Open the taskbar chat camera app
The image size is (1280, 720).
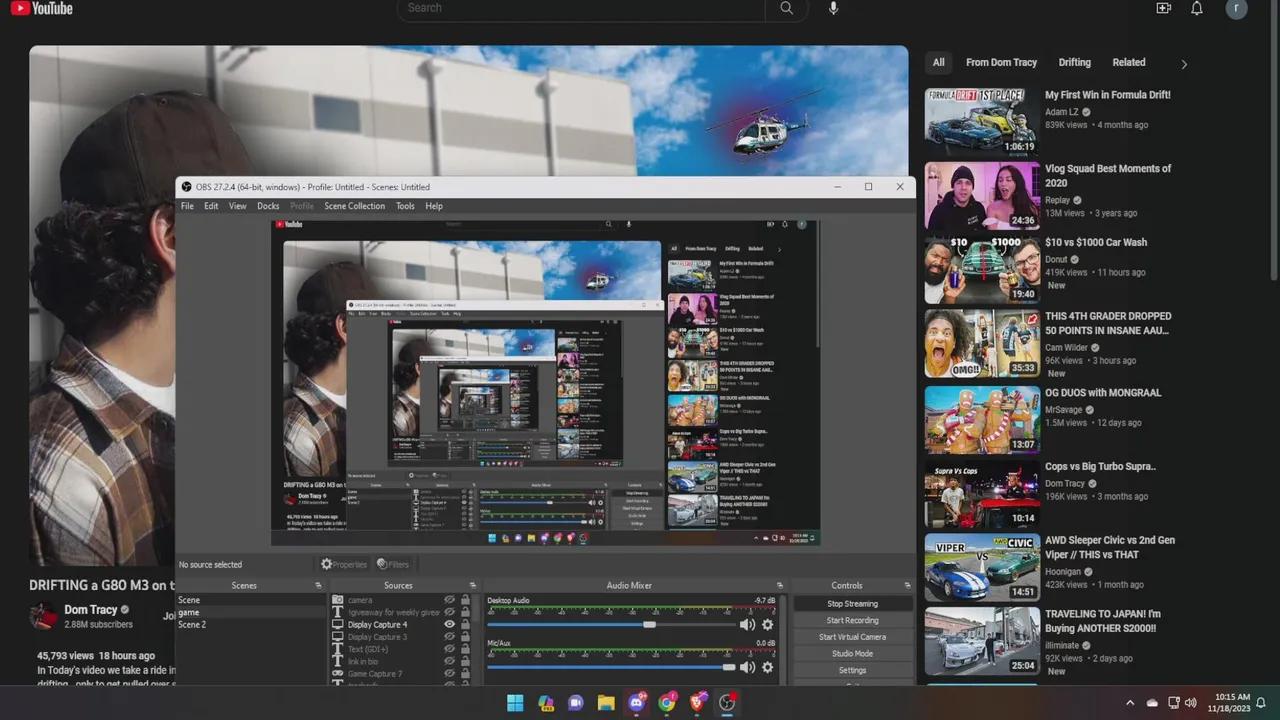576,703
